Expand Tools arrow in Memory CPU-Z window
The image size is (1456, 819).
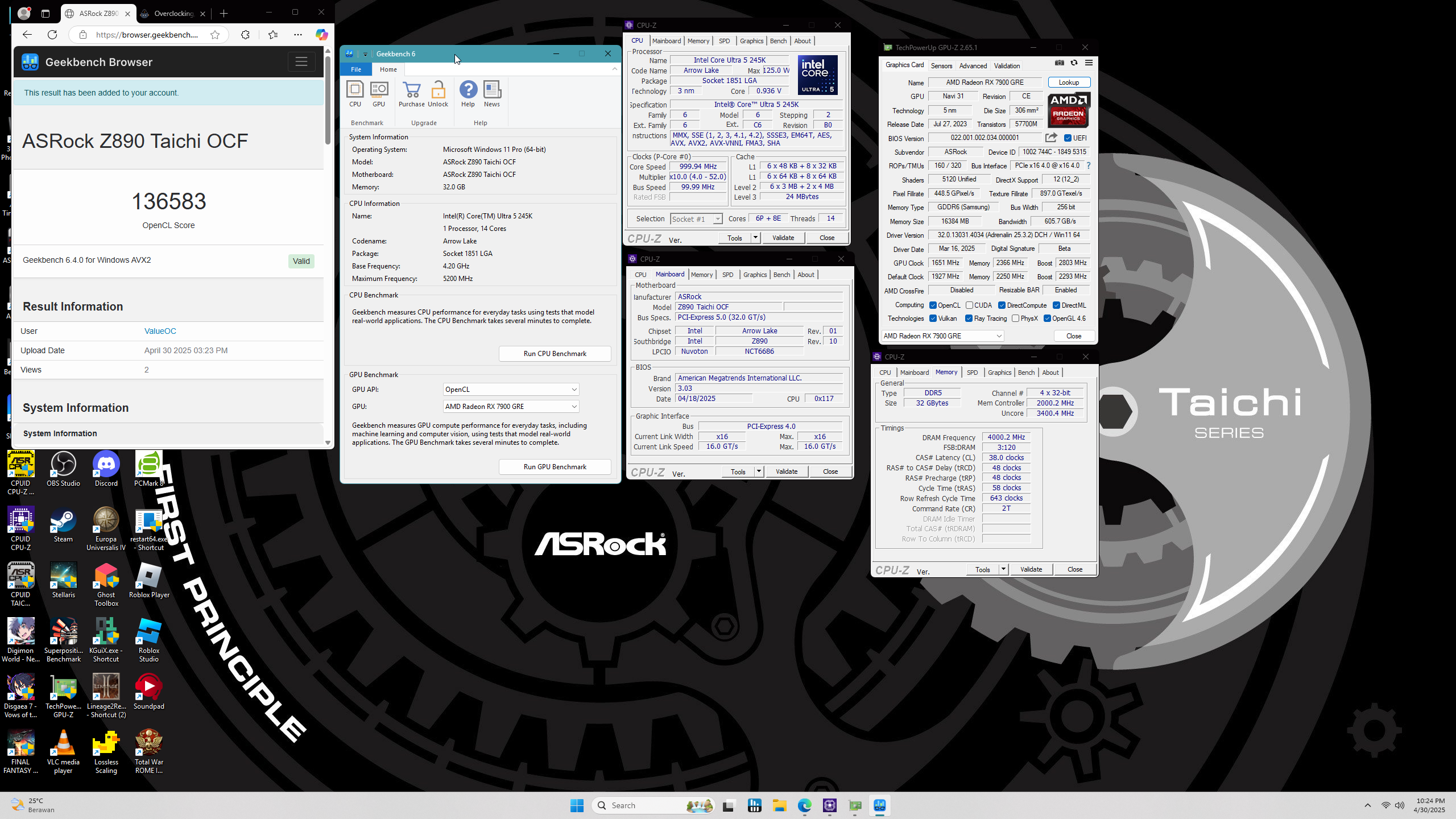1003,569
